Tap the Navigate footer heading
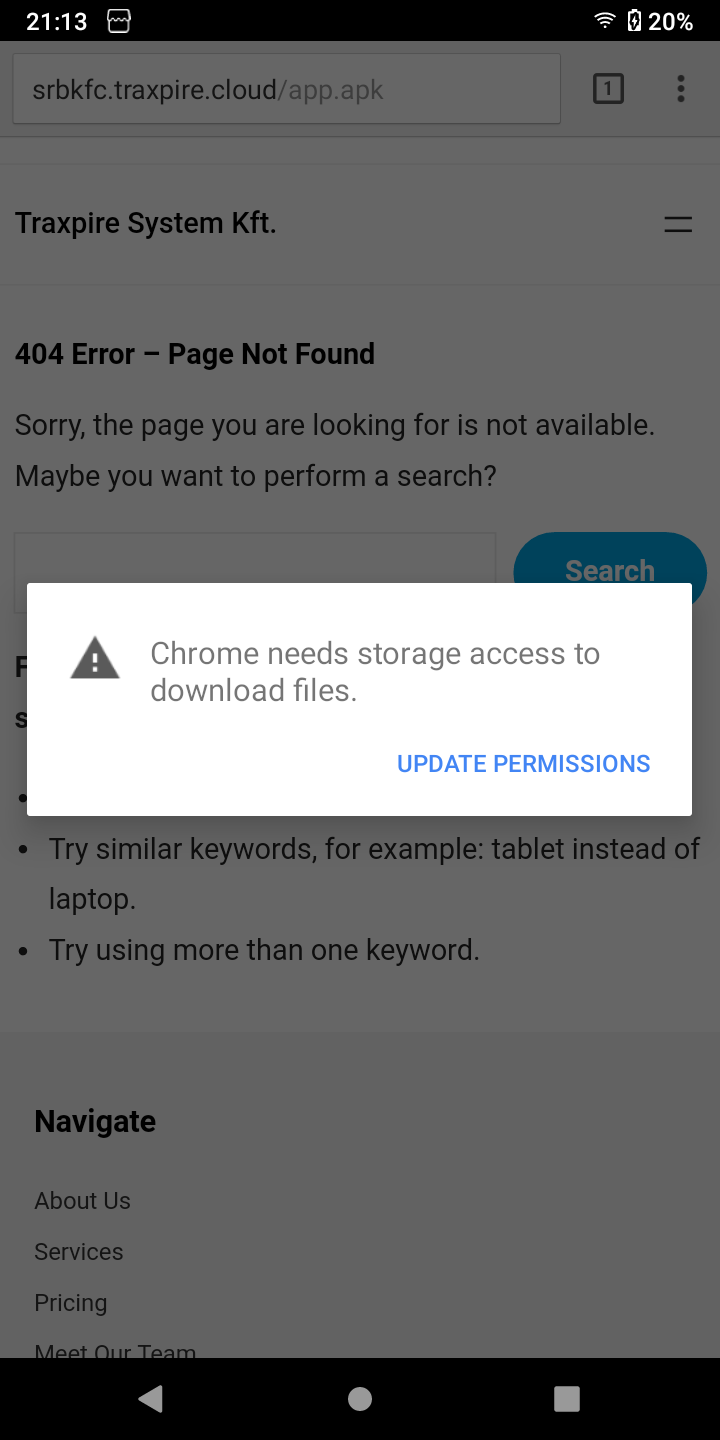 pyautogui.click(x=95, y=1122)
